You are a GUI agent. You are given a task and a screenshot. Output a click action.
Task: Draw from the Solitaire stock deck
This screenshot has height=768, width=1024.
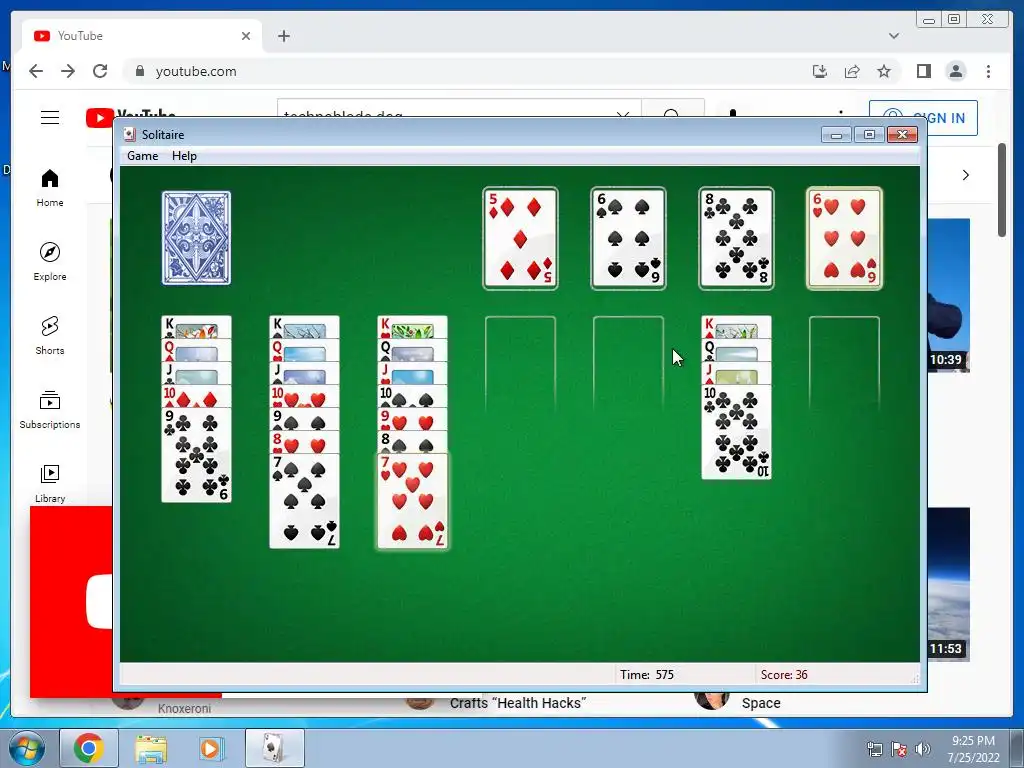pos(196,238)
